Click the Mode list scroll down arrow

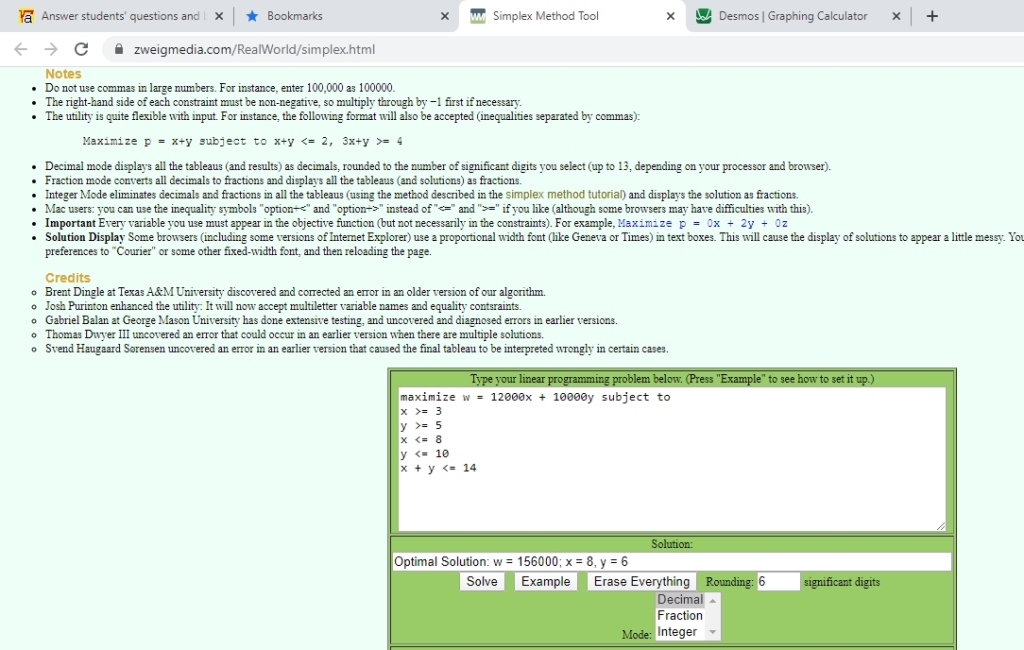point(712,632)
